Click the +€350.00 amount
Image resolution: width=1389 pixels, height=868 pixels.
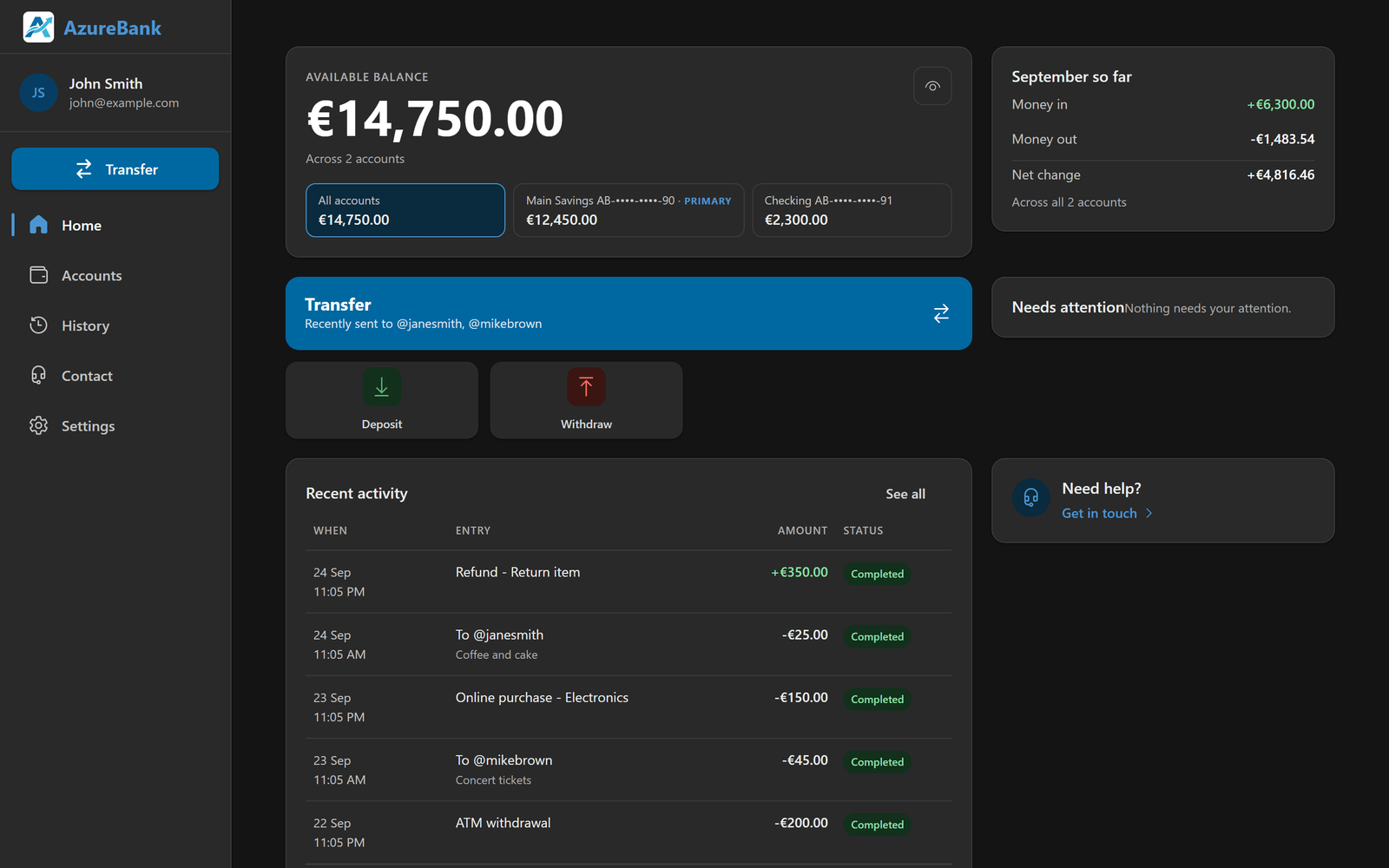pyautogui.click(x=800, y=572)
